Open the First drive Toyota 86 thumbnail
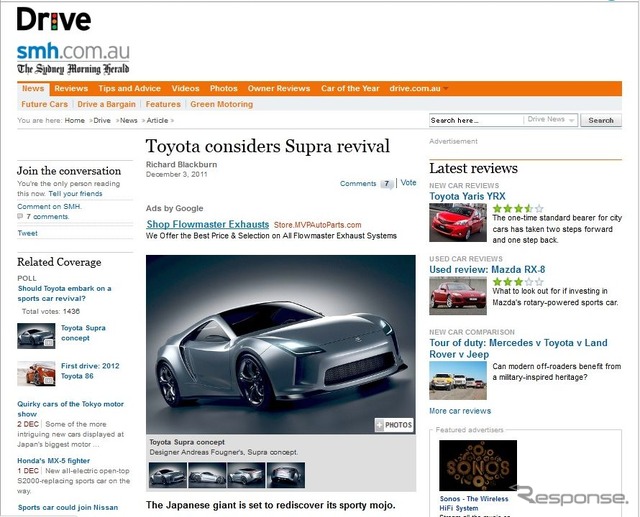 point(36,373)
